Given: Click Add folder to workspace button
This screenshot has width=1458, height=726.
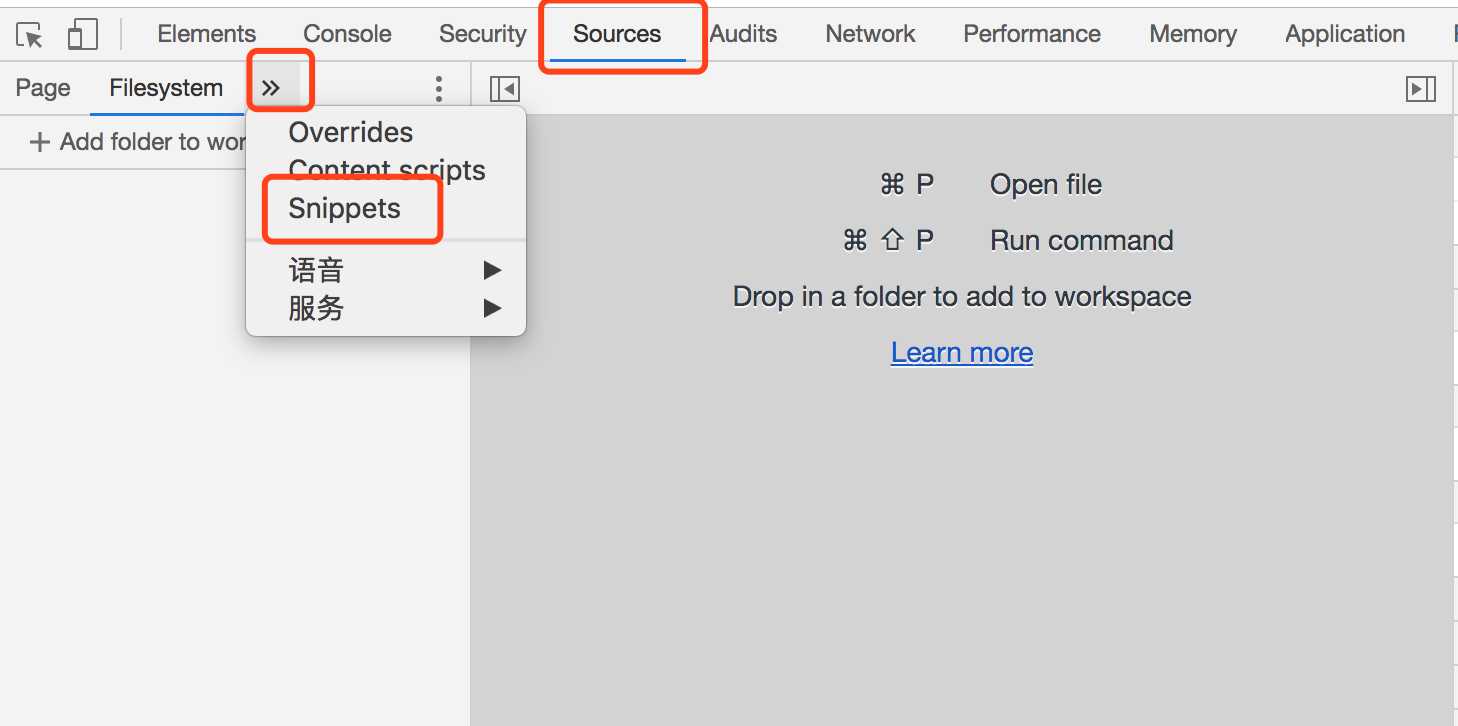Looking at the screenshot, I should point(138,142).
